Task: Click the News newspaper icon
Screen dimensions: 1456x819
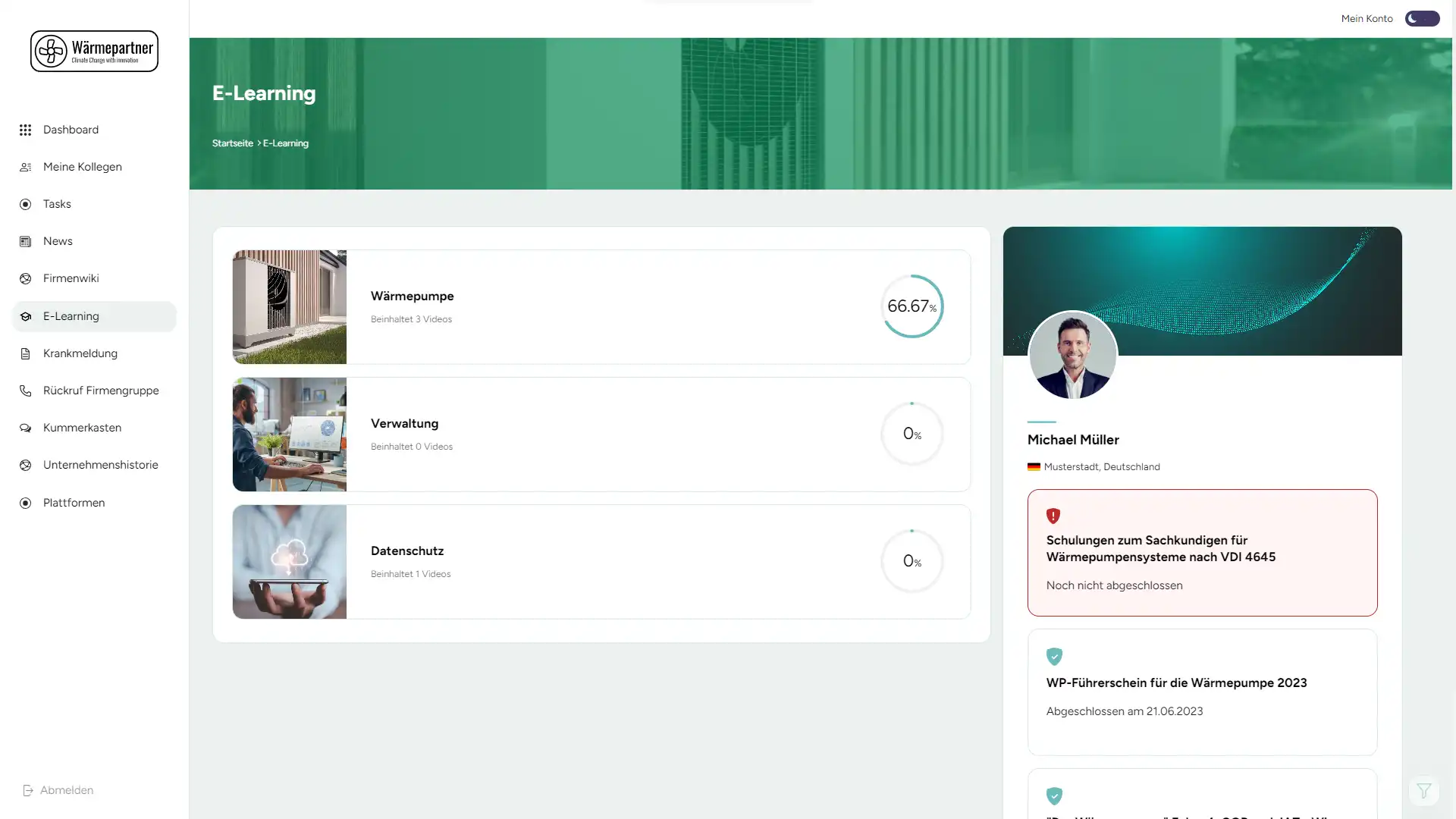Action: click(25, 241)
